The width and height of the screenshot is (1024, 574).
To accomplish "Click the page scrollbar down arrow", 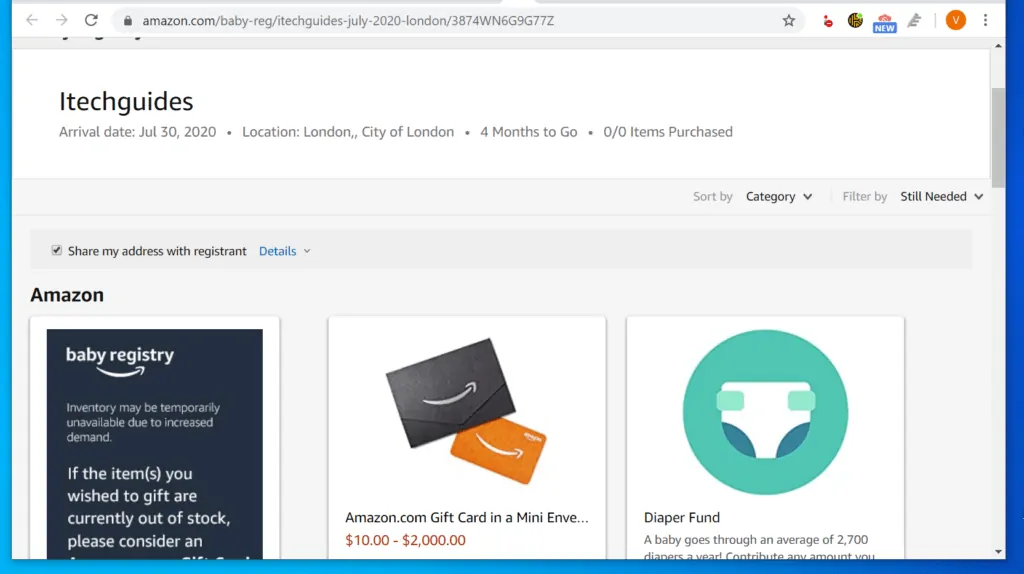I will 998,552.
